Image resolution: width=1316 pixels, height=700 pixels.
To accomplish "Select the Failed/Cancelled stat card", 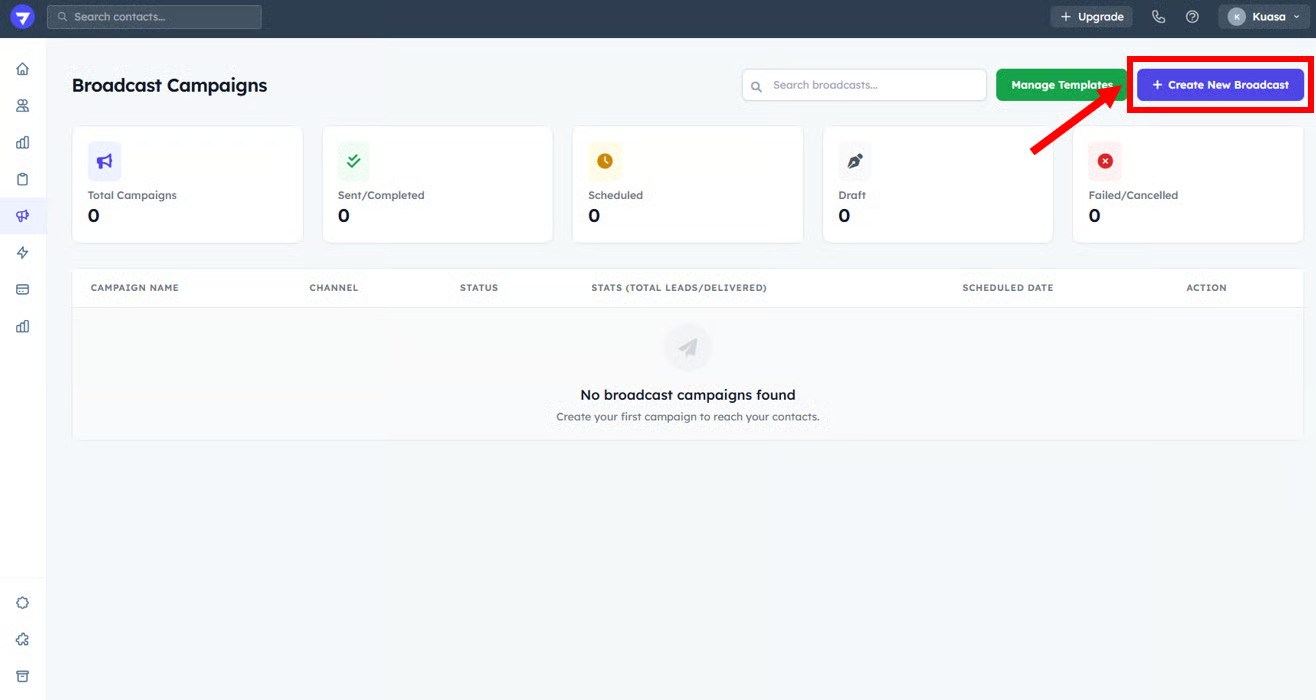I will tap(1187, 184).
